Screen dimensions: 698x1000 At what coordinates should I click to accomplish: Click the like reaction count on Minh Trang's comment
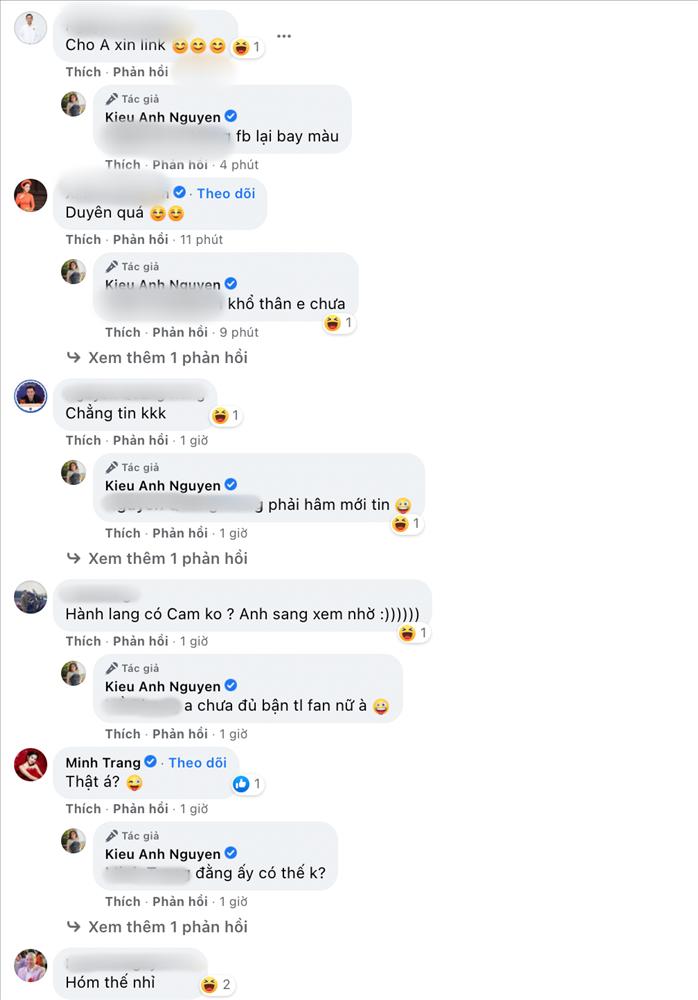(247, 784)
